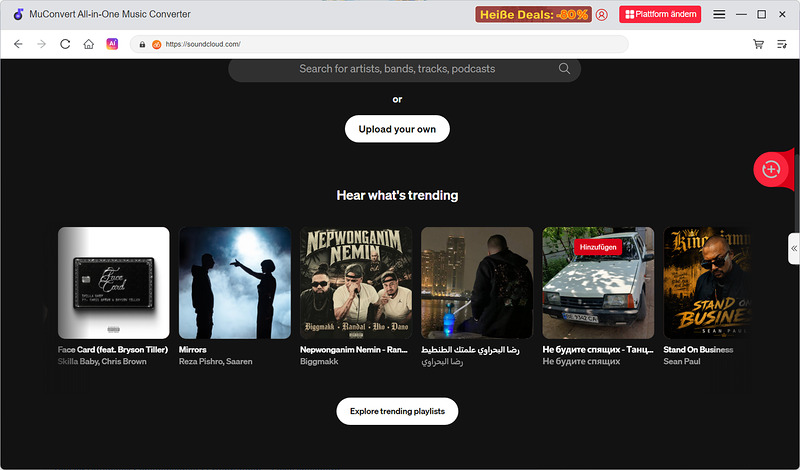Screen dimensions: 800x470
Task: Open the conversion list icon at top right
Action: pyautogui.click(x=782, y=44)
